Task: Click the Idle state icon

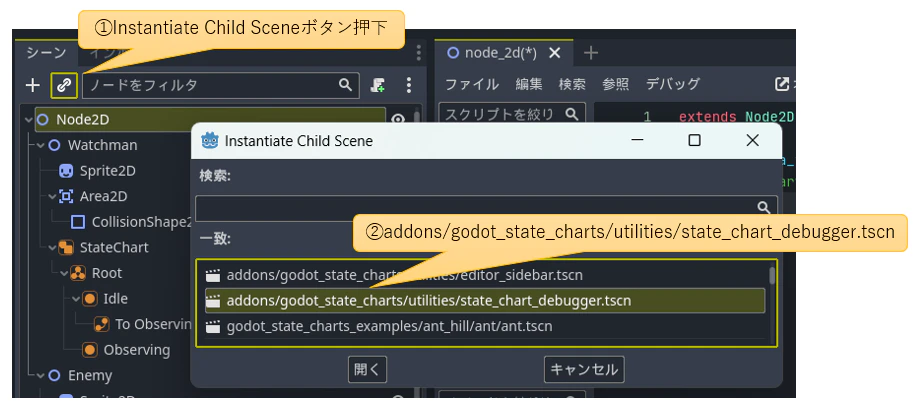Action: click(x=89, y=299)
